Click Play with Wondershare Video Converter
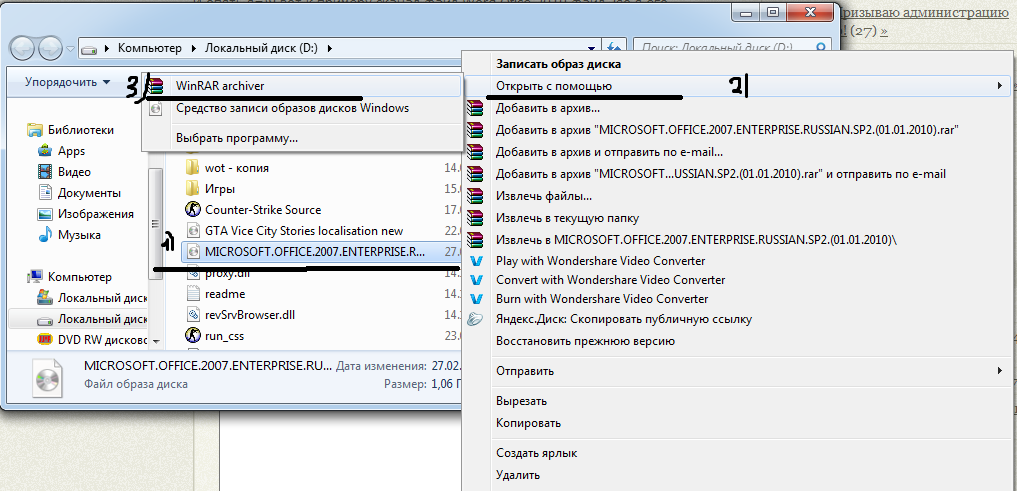This screenshot has width=1017, height=491. coord(600,261)
